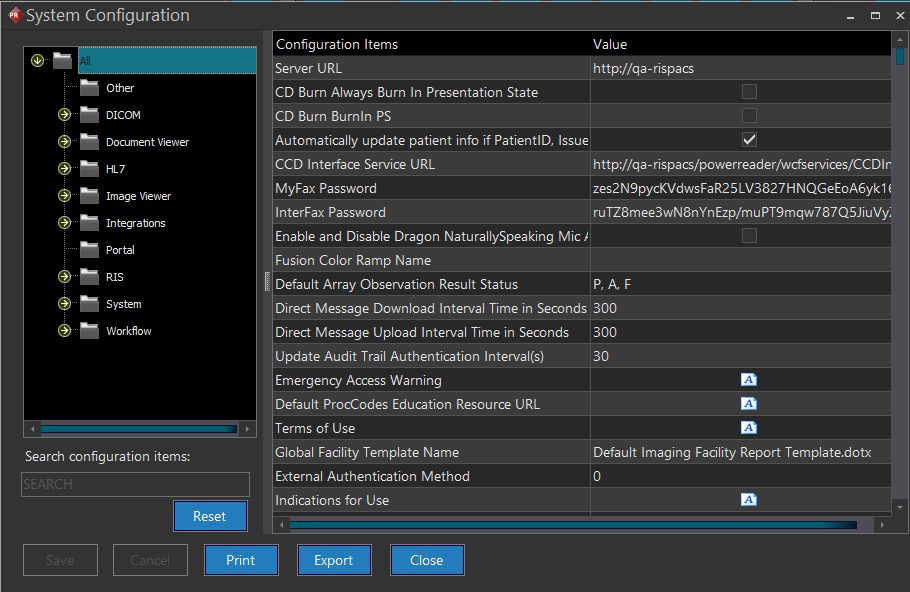Select the Document Viewer tree item
This screenshot has height=592, width=910.
[147, 142]
